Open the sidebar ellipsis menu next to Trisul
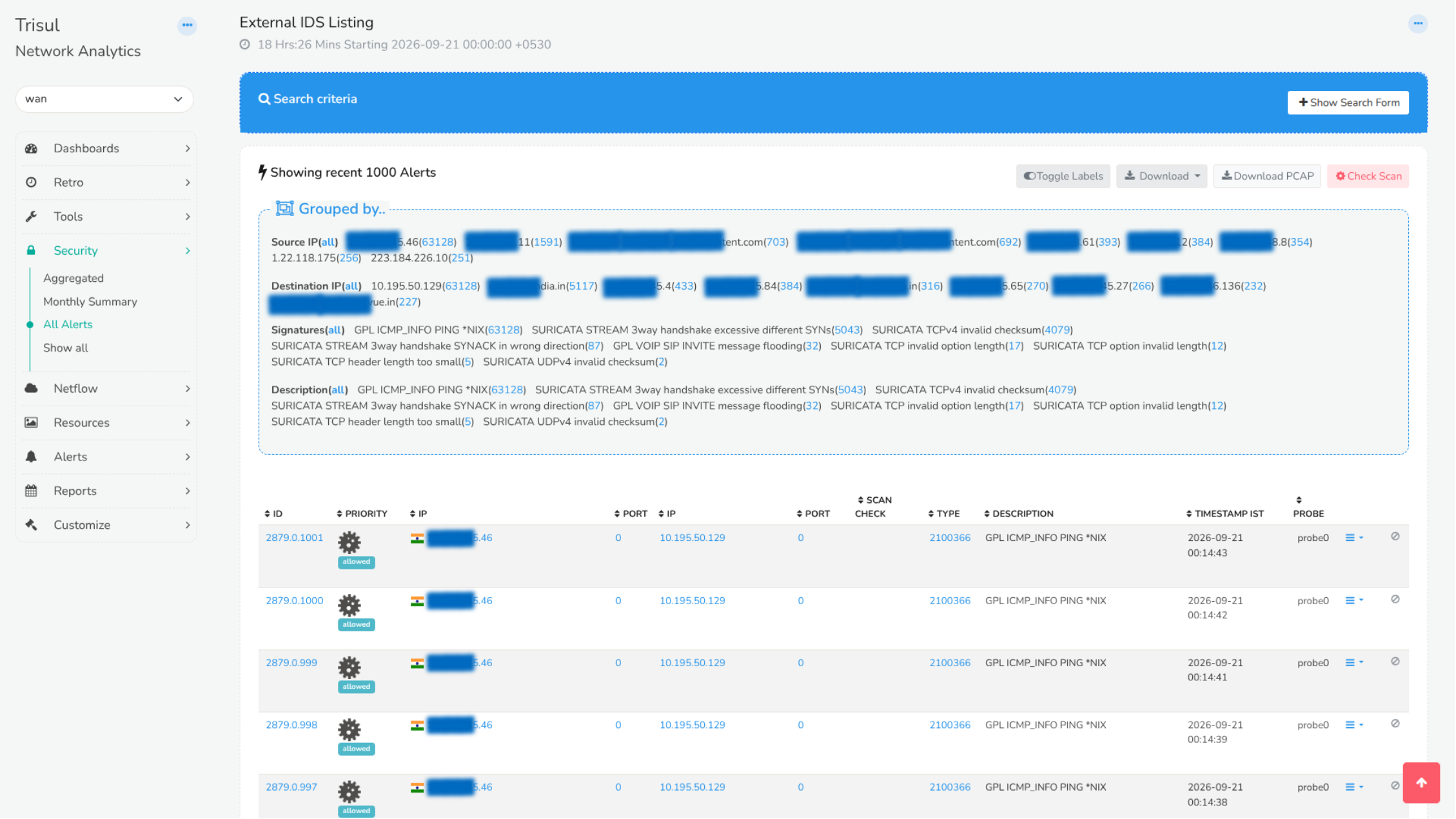Viewport: 1456px width, 819px height. pos(187,25)
